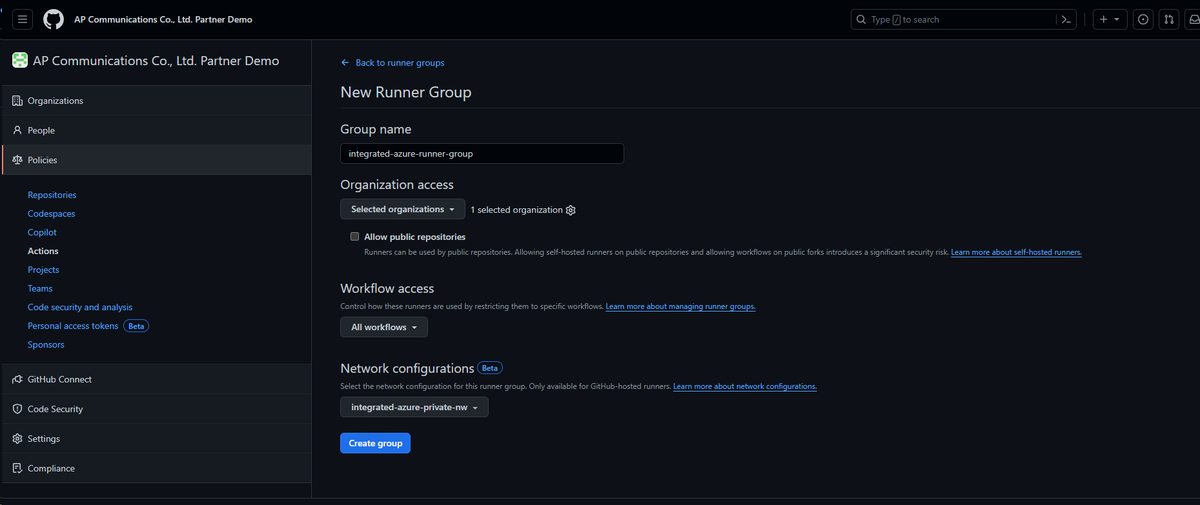
Task: Open Sponsors policies link
Action: point(46,345)
